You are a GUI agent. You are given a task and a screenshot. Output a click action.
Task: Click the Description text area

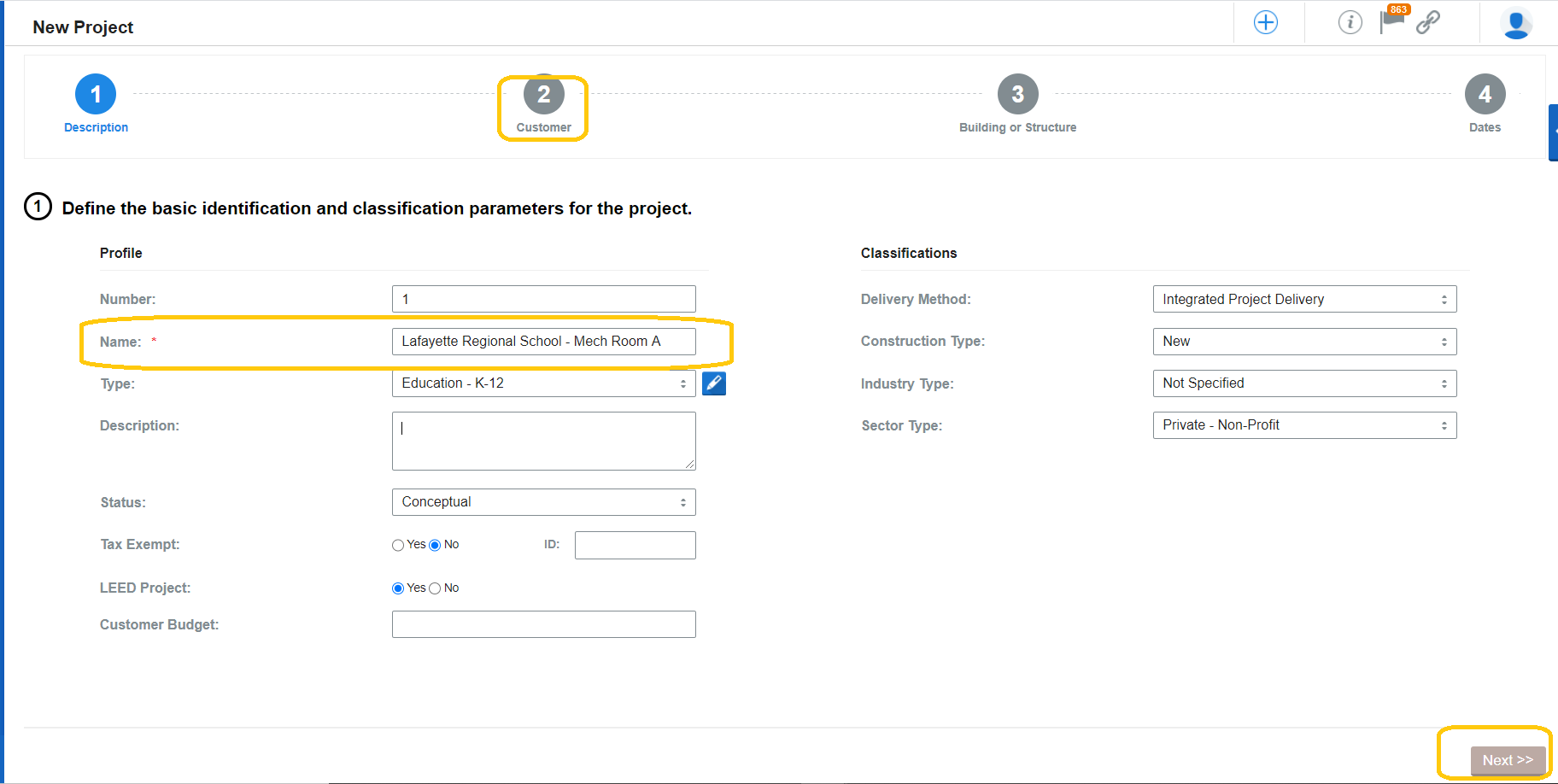[543, 441]
